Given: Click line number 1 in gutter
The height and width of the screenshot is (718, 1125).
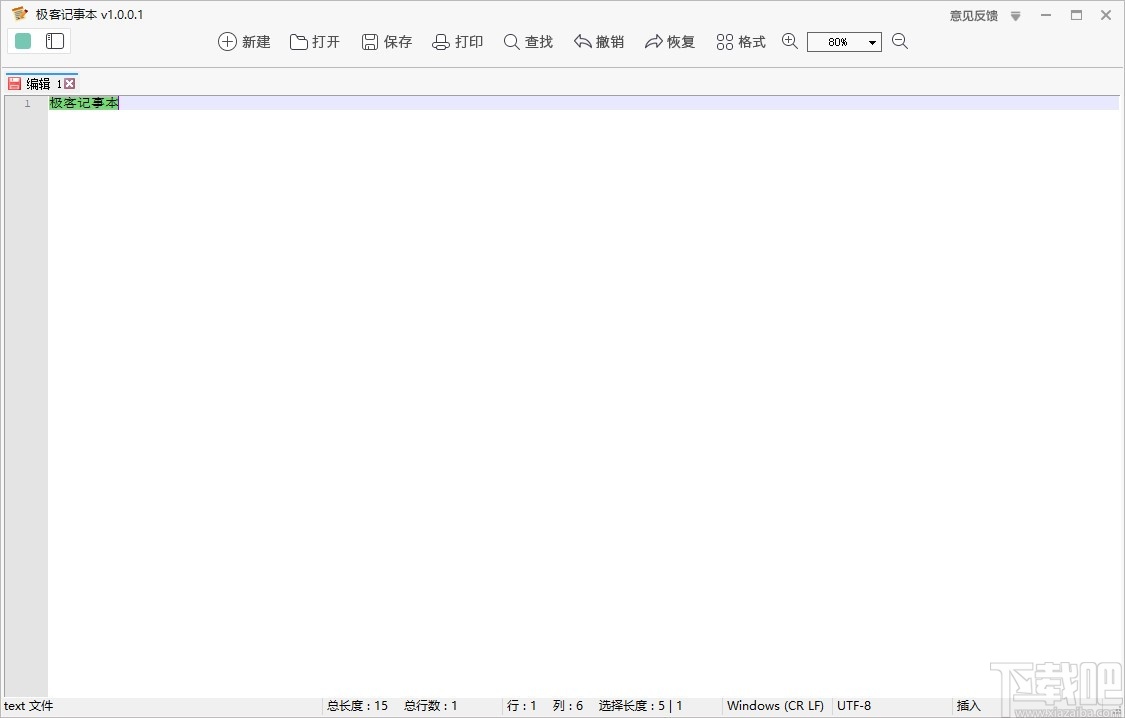Looking at the screenshot, I should coord(27,103).
